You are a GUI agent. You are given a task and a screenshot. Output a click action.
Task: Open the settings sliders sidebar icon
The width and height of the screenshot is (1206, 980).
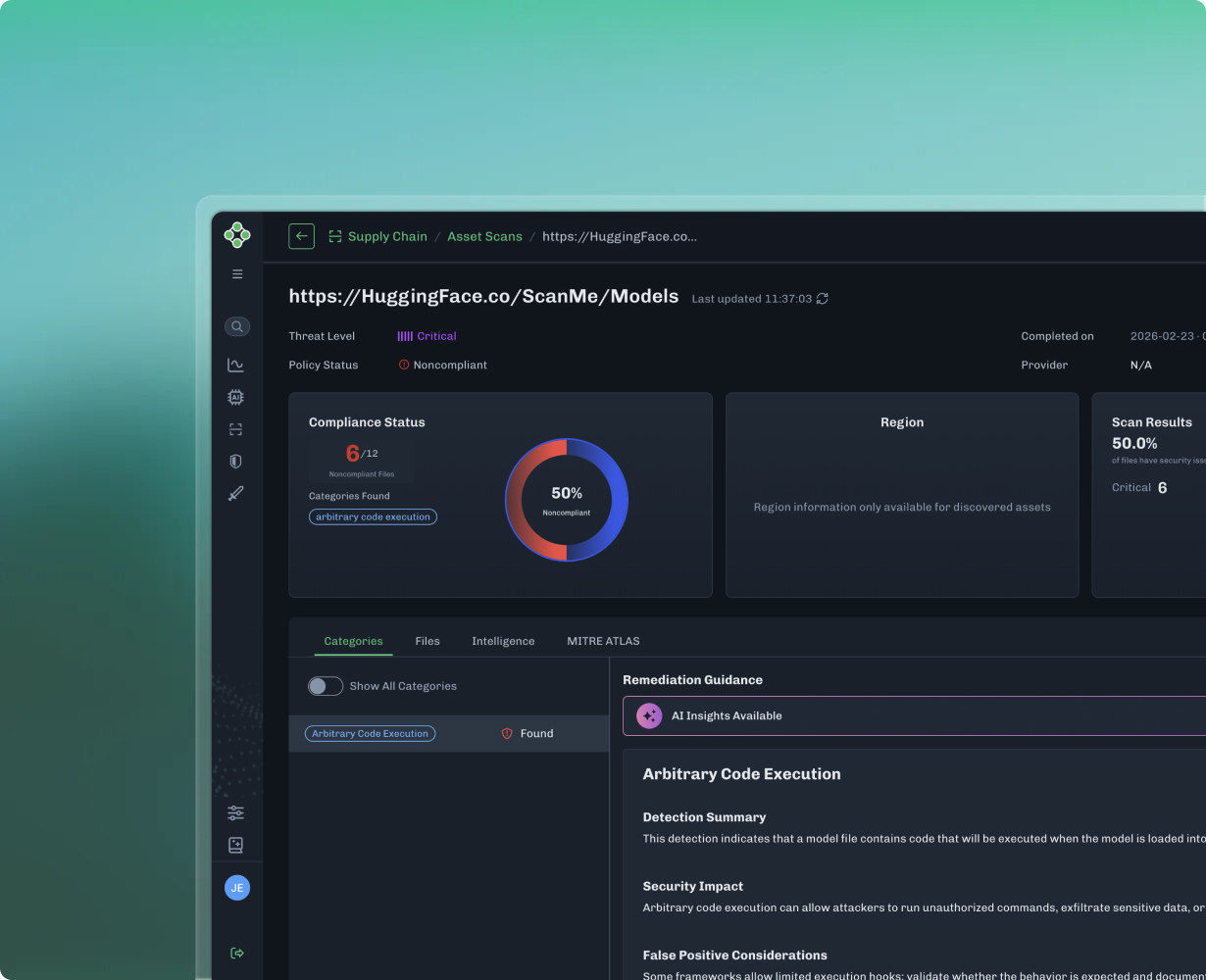[235, 812]
